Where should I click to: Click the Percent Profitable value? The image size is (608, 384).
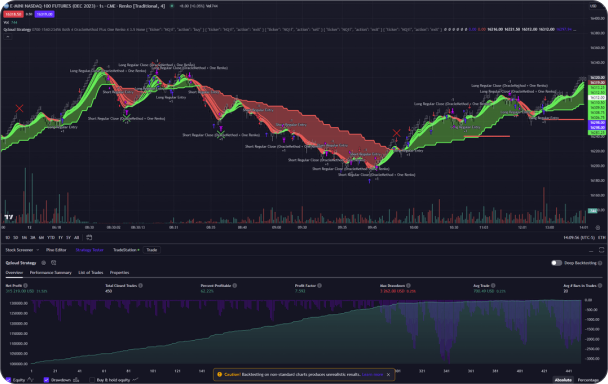[x=207, y=291]
